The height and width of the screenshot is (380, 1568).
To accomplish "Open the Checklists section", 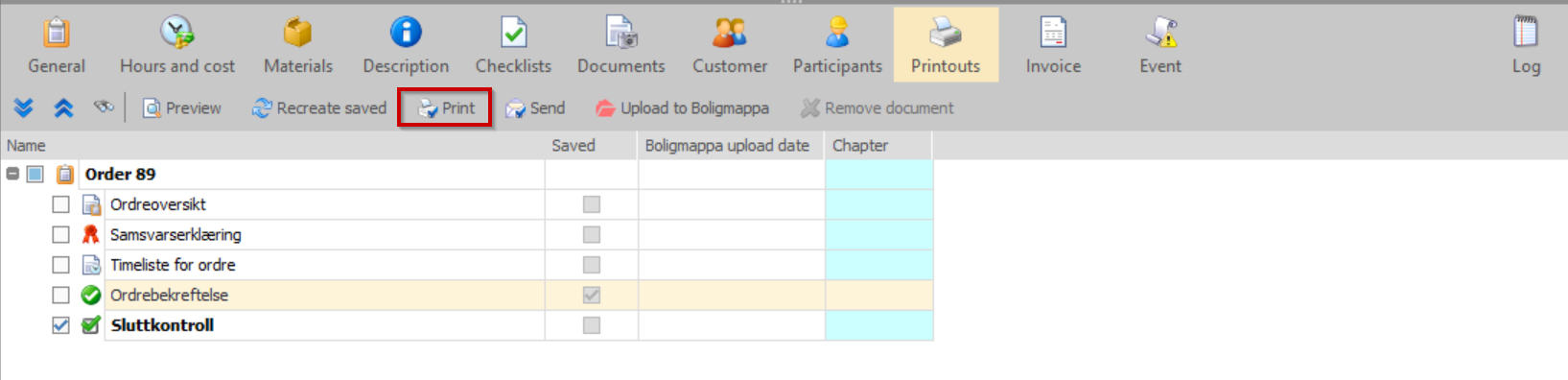I will click(x=513, y=45).
